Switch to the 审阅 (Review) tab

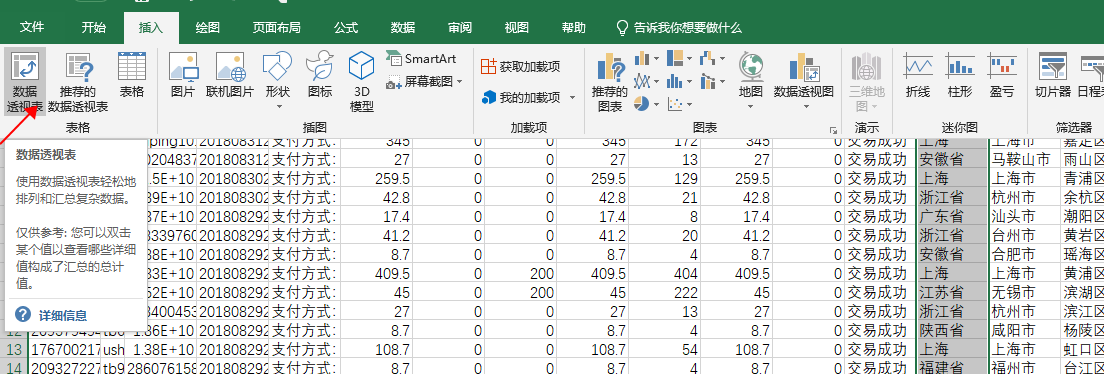(460, 27)
